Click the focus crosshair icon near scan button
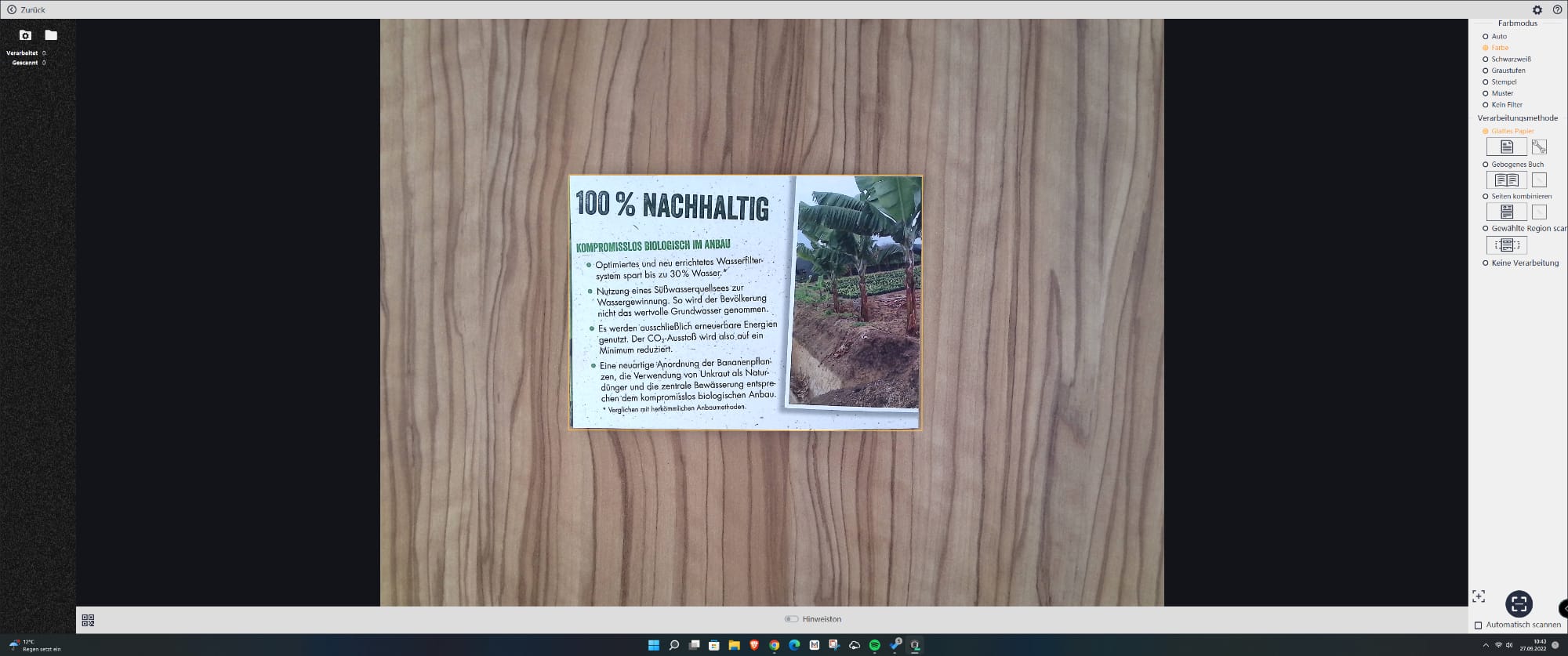The image size is (1568, 656). [1479, 596]
